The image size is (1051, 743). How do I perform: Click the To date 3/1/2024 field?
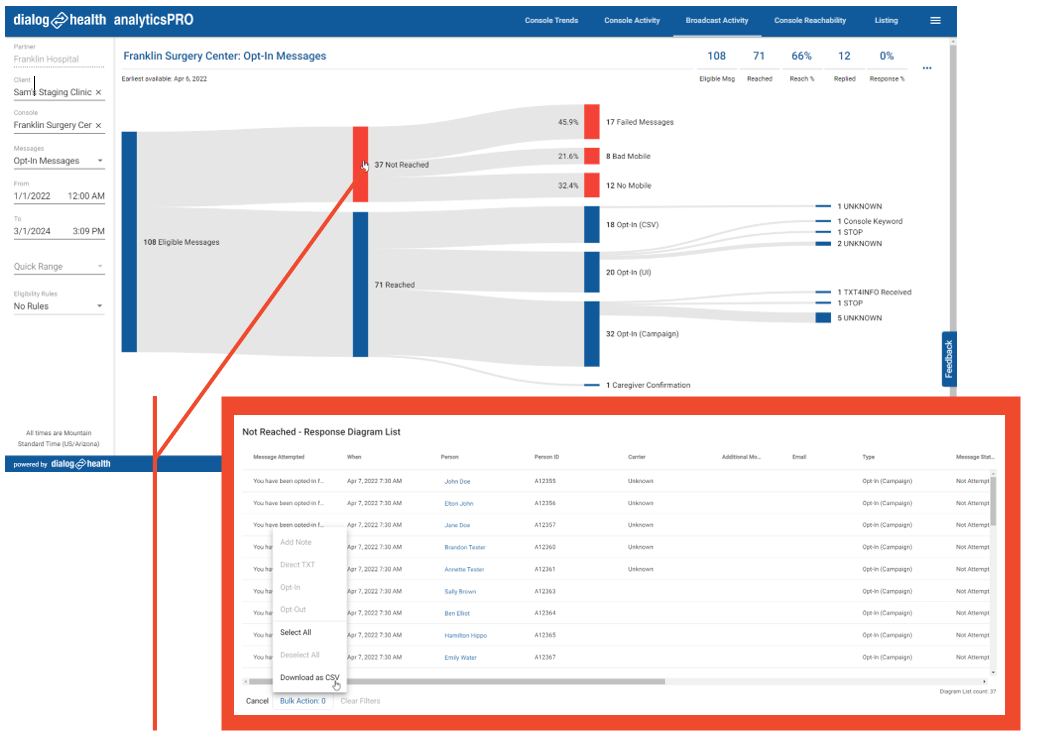point(32,231)
